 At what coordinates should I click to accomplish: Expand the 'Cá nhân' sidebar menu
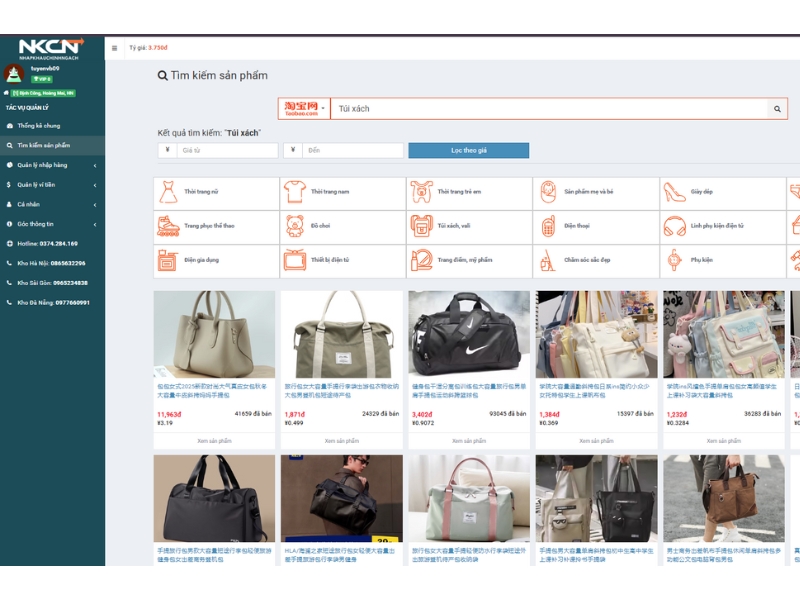pyautogui.click(x=52, y=204)
